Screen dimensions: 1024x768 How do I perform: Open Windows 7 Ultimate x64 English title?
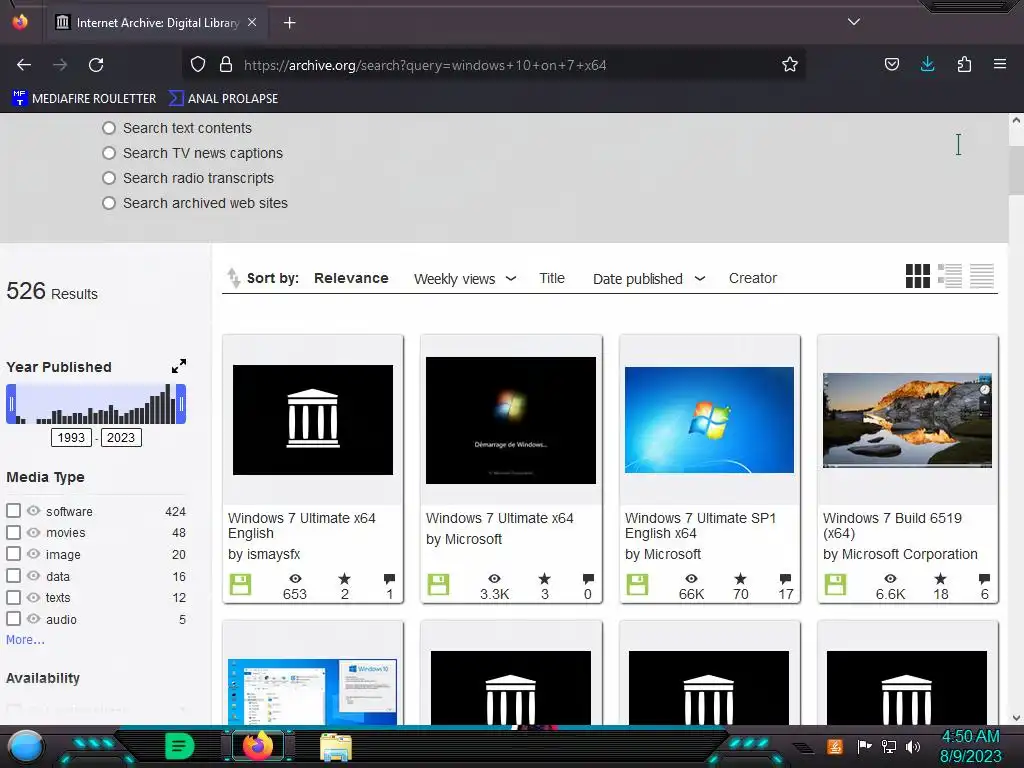click(302, 526)
